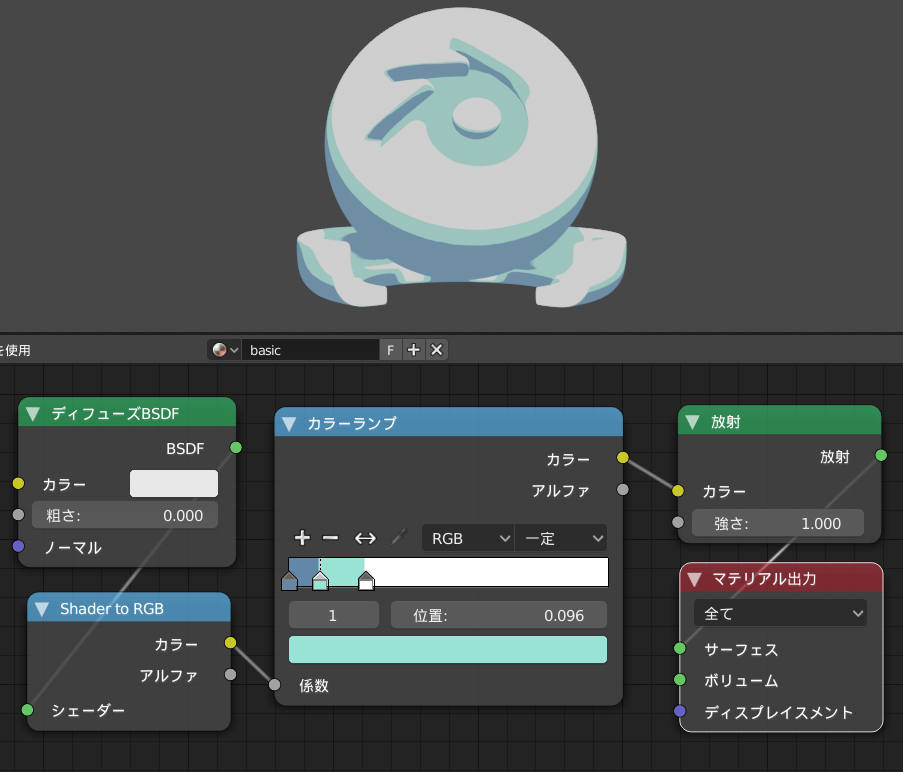Click color ramp カラー output socket
This screenshot has width=903, height=772.
[x=623, y=458]
